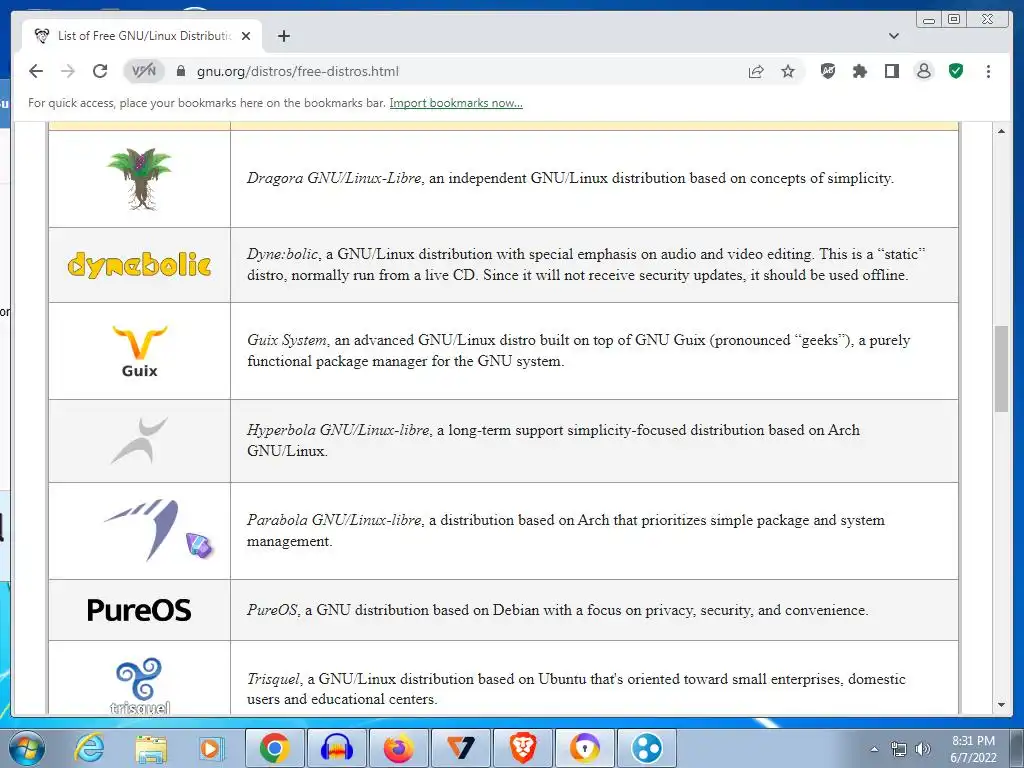
Task: Open the media player taskbar icon
Action: [x=211, y=748]
